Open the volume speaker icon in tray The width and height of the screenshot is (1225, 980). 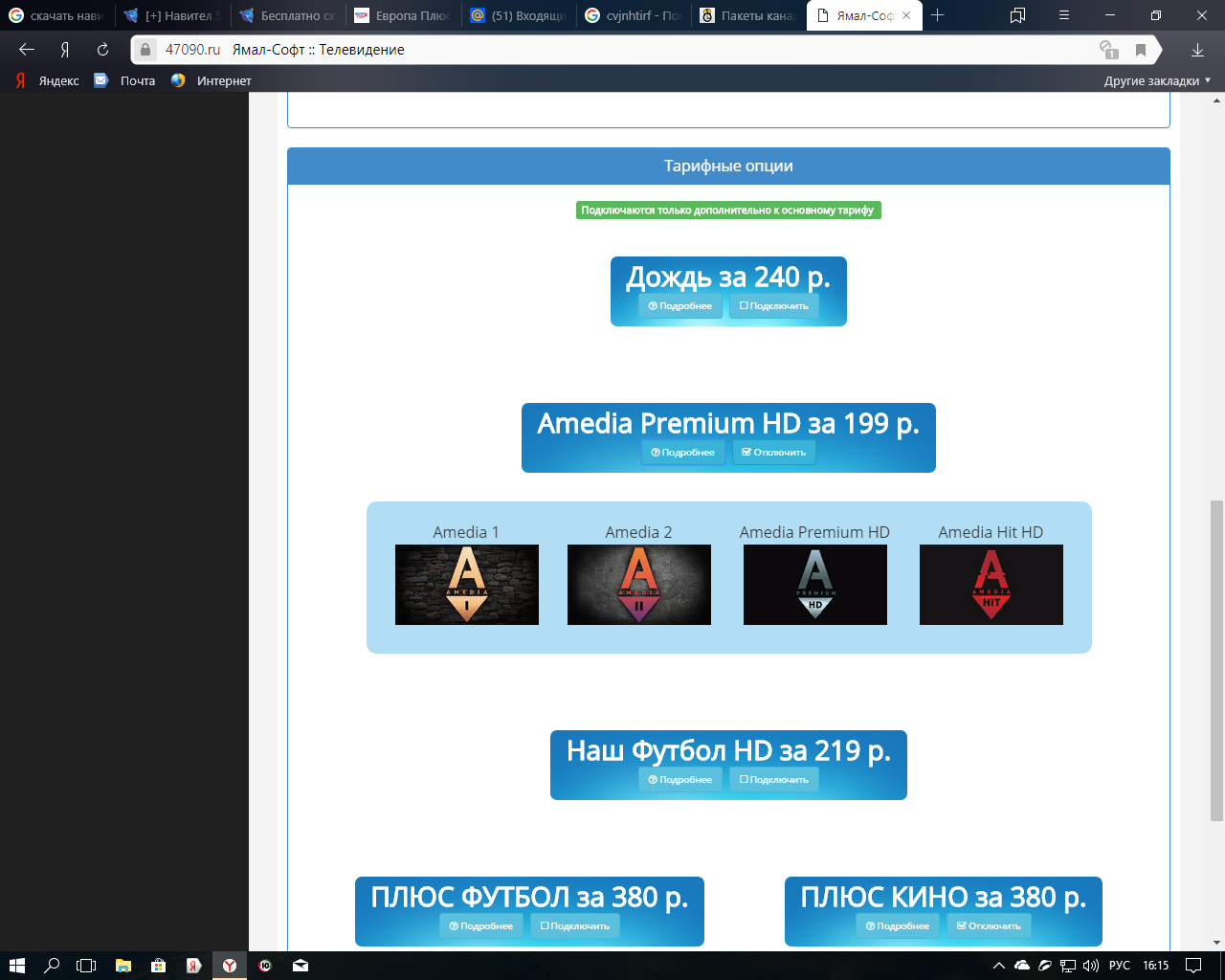(x=1091, y=966)
